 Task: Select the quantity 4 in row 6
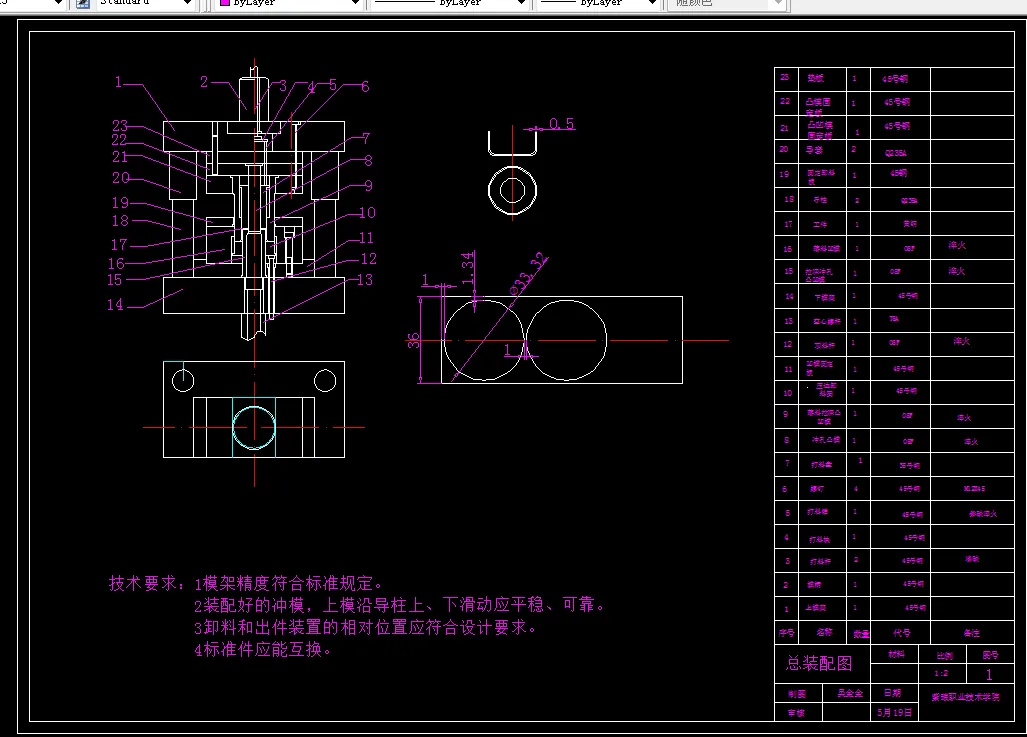click(x=856, y=489)
